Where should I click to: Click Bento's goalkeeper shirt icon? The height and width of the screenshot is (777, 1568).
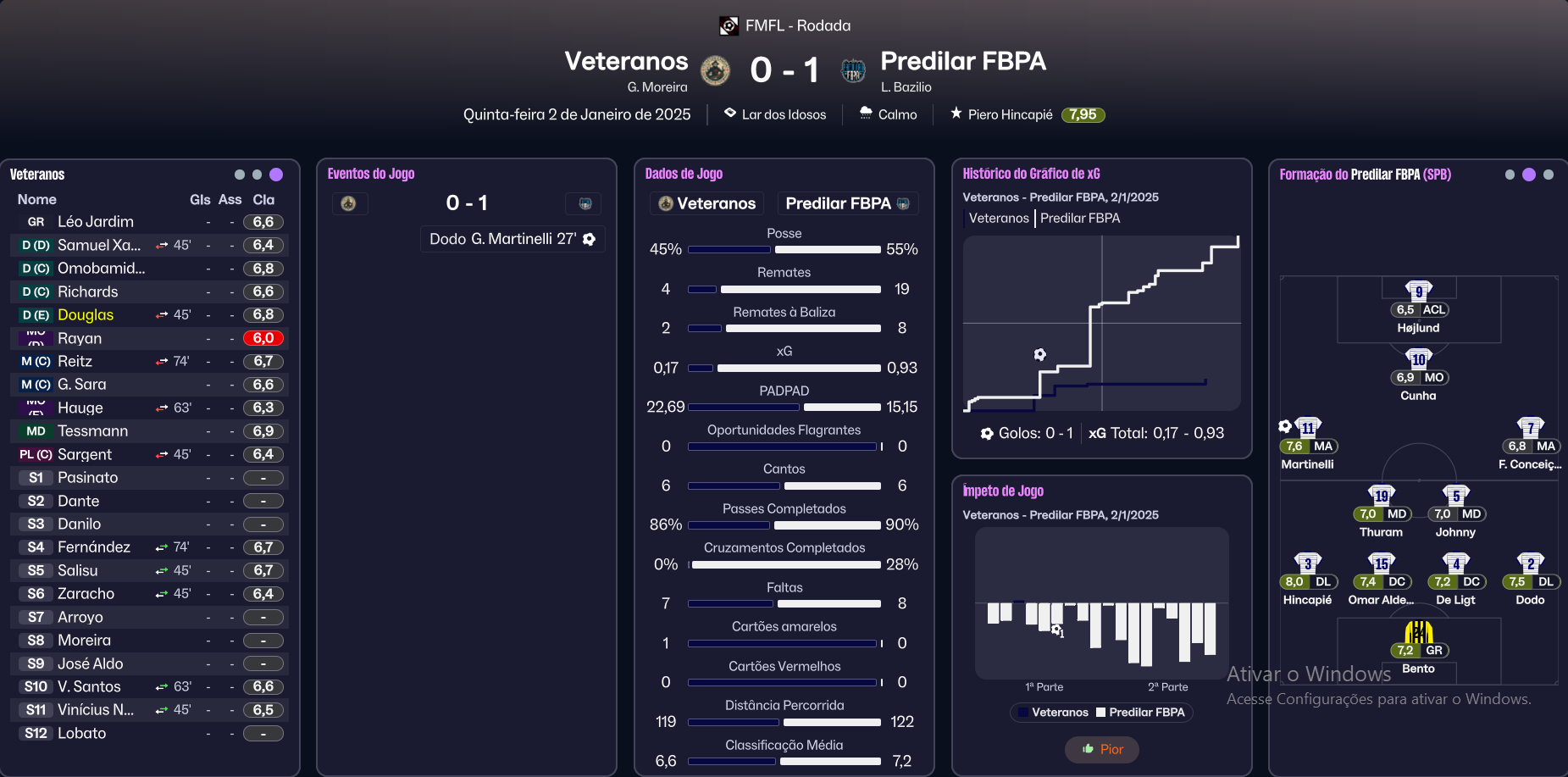point(1418,632)
